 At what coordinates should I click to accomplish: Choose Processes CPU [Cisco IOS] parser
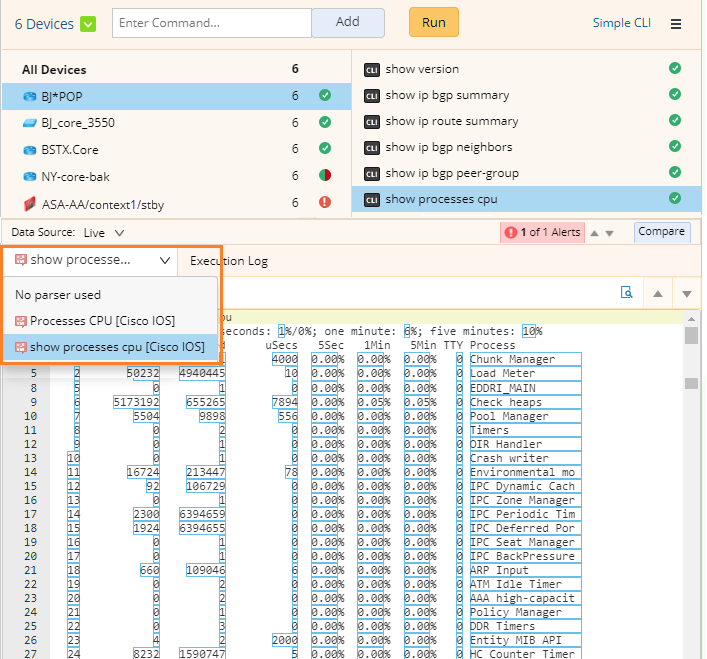pos(102,321)
